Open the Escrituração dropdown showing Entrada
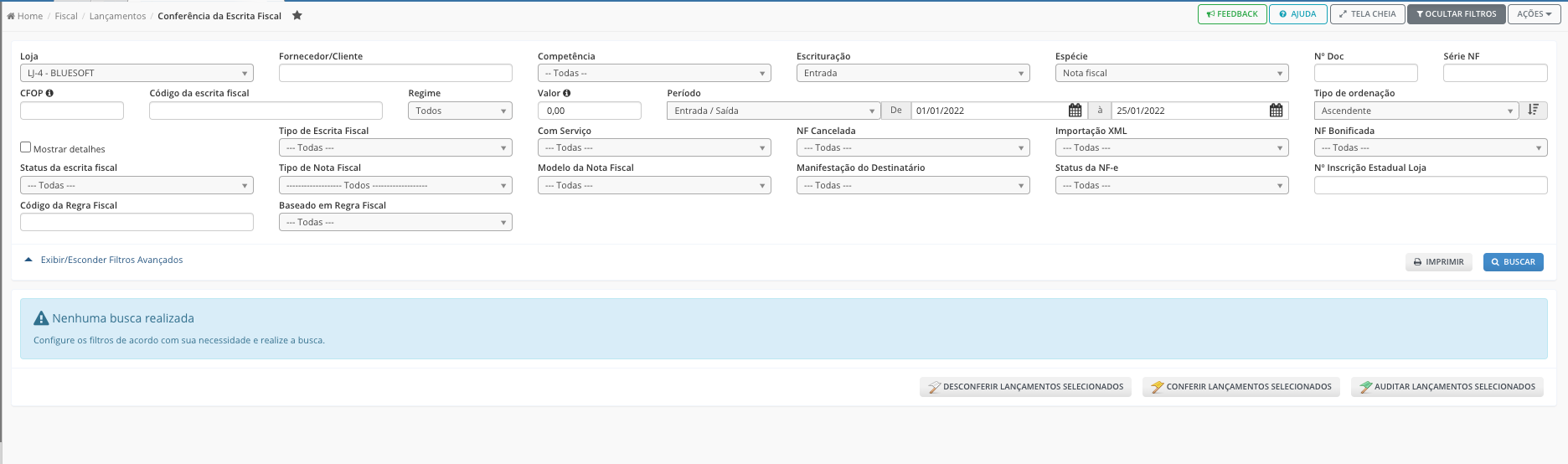This screenshot has width=1568, height=464. point(912,74)
